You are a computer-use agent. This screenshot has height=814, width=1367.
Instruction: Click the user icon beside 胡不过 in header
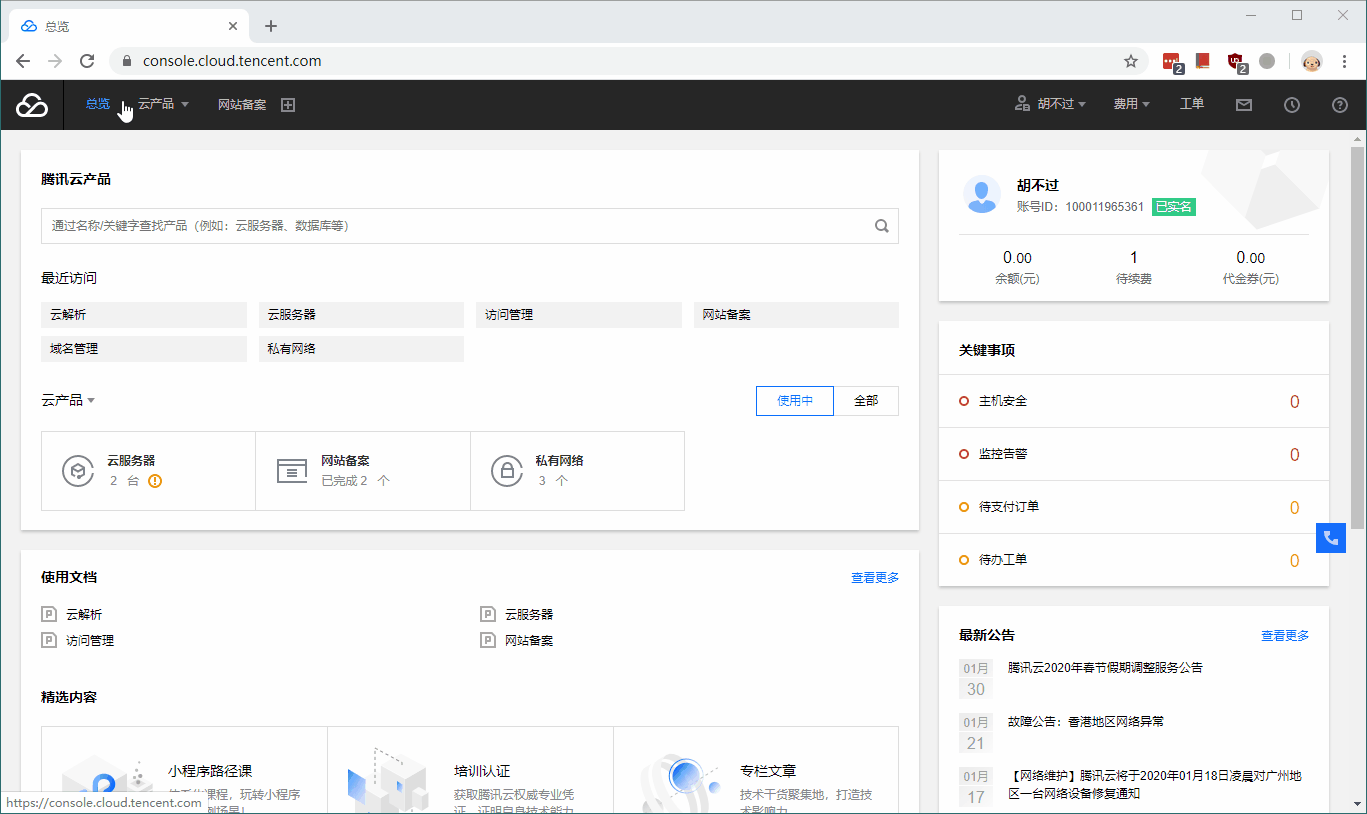(x=1022, y=104)
